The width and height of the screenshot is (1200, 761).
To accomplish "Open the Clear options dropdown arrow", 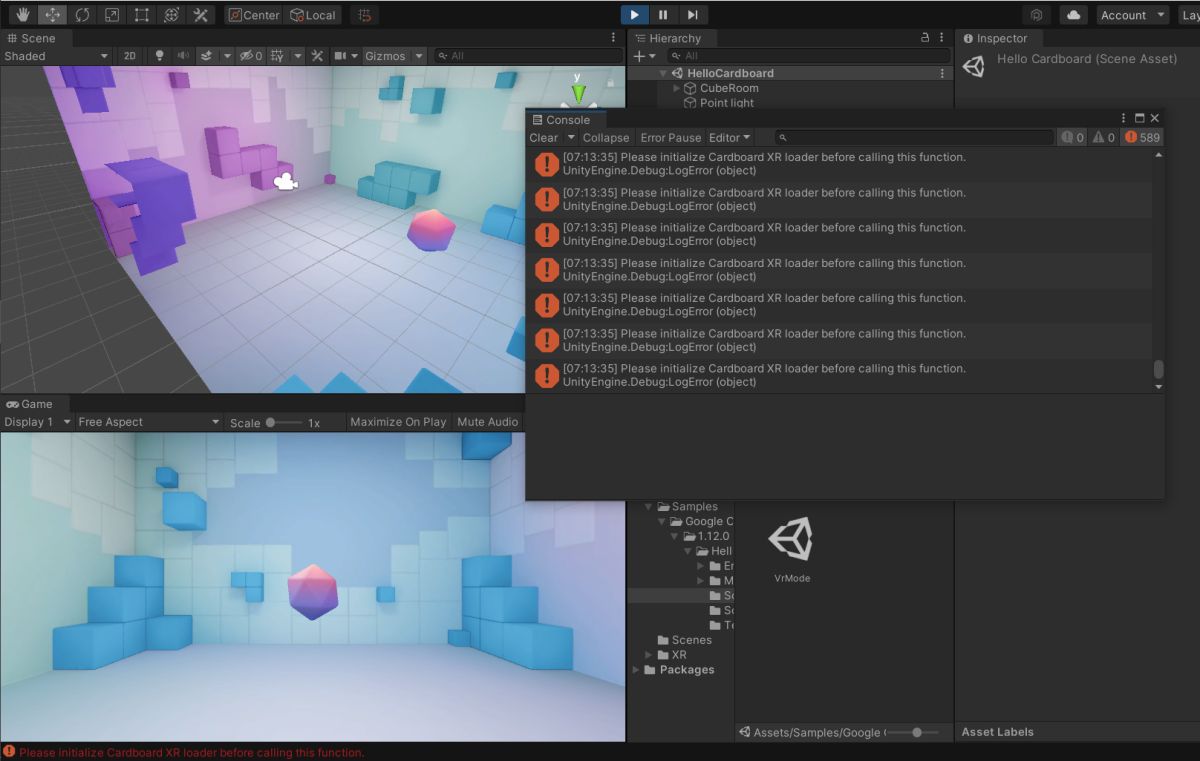I will click(x=571, y=138).
